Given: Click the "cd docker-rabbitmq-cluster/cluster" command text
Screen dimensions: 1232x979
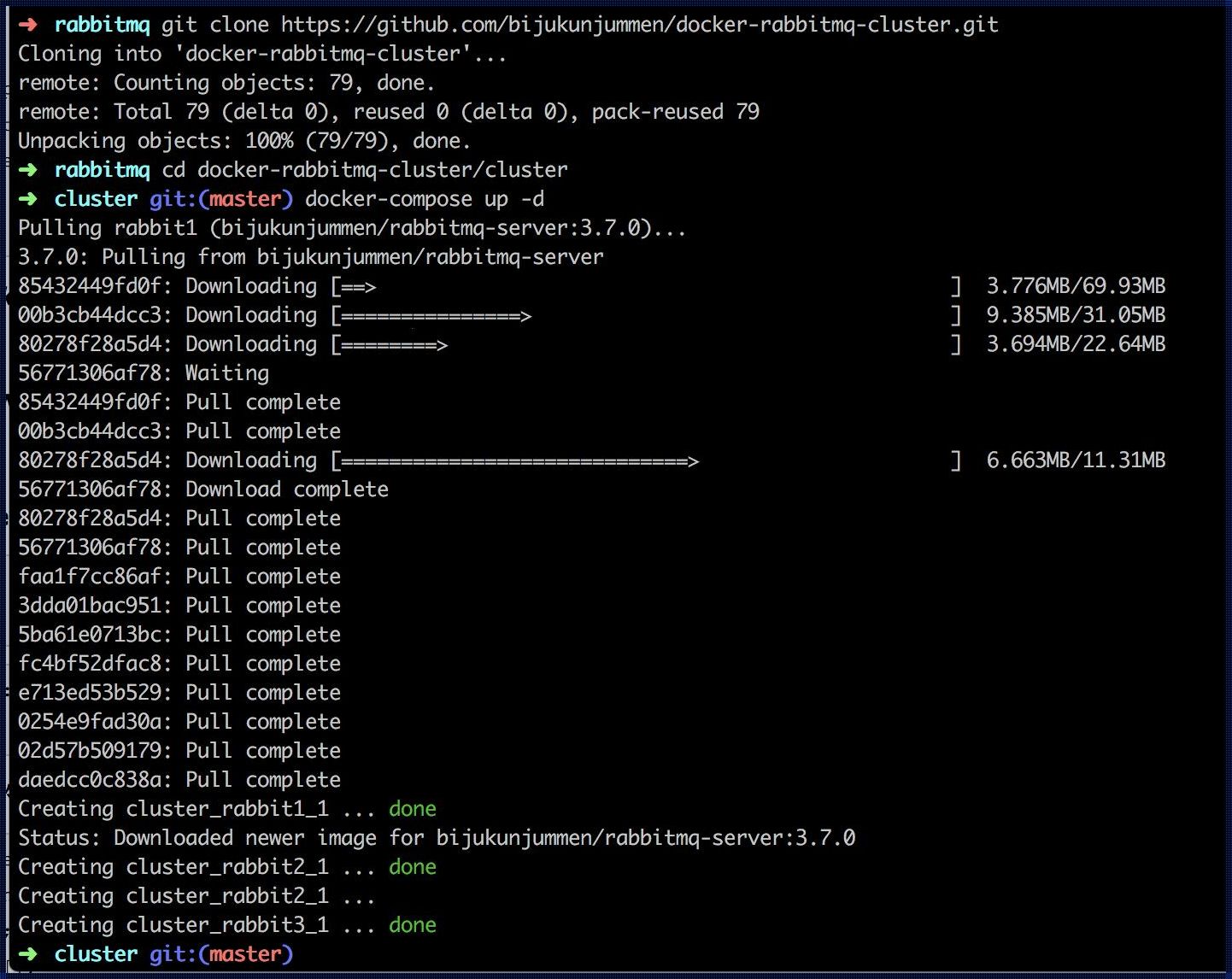Looking at the screenshot, I should point(365,170).
